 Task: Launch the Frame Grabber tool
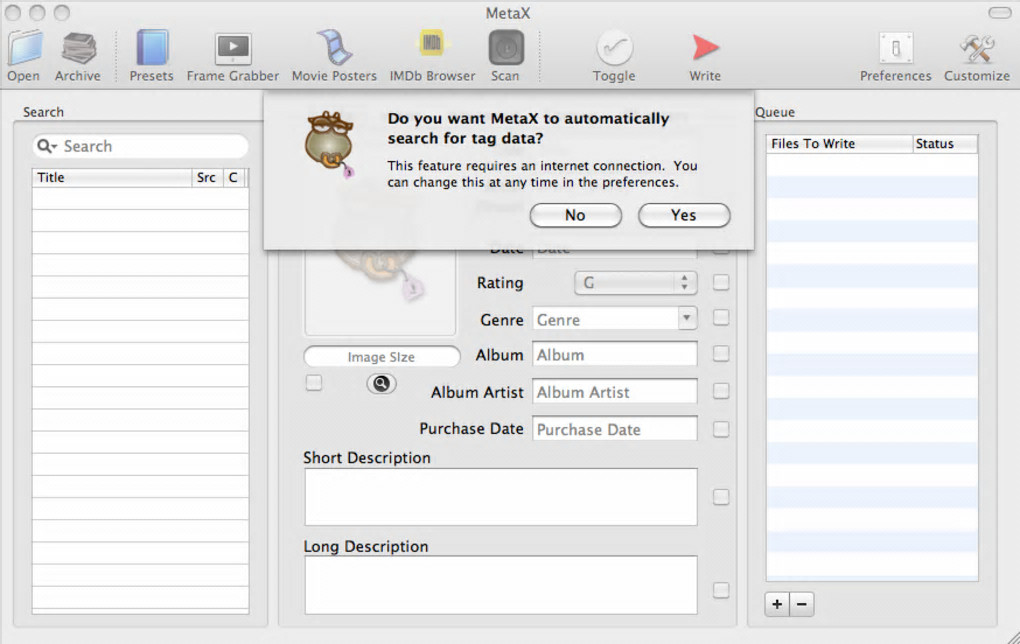click(x=233, y=49)
